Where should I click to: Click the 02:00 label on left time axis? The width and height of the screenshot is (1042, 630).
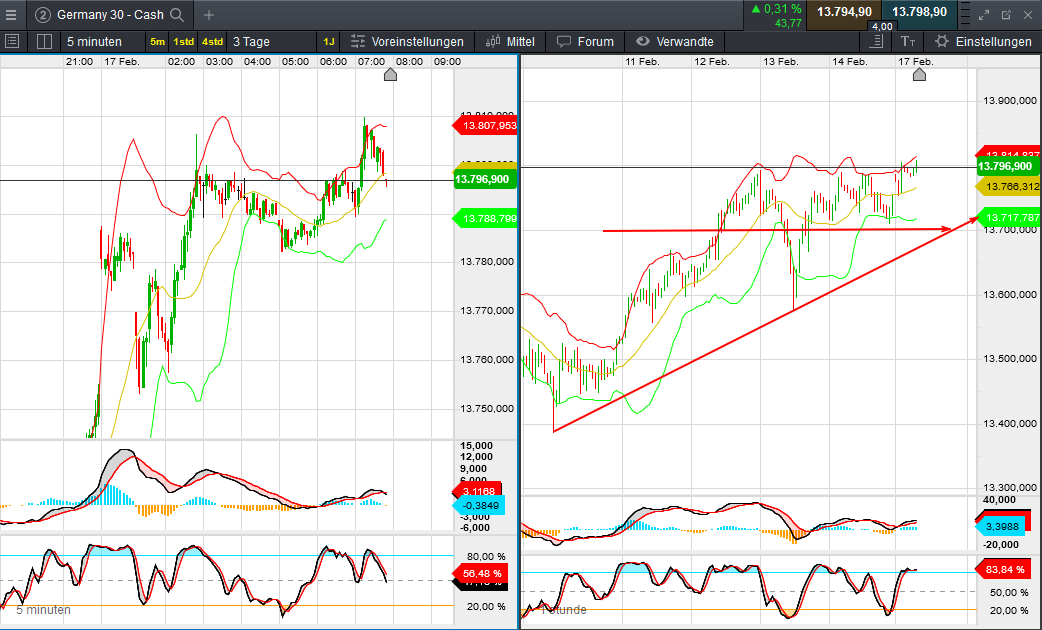[x=181, y=61]
